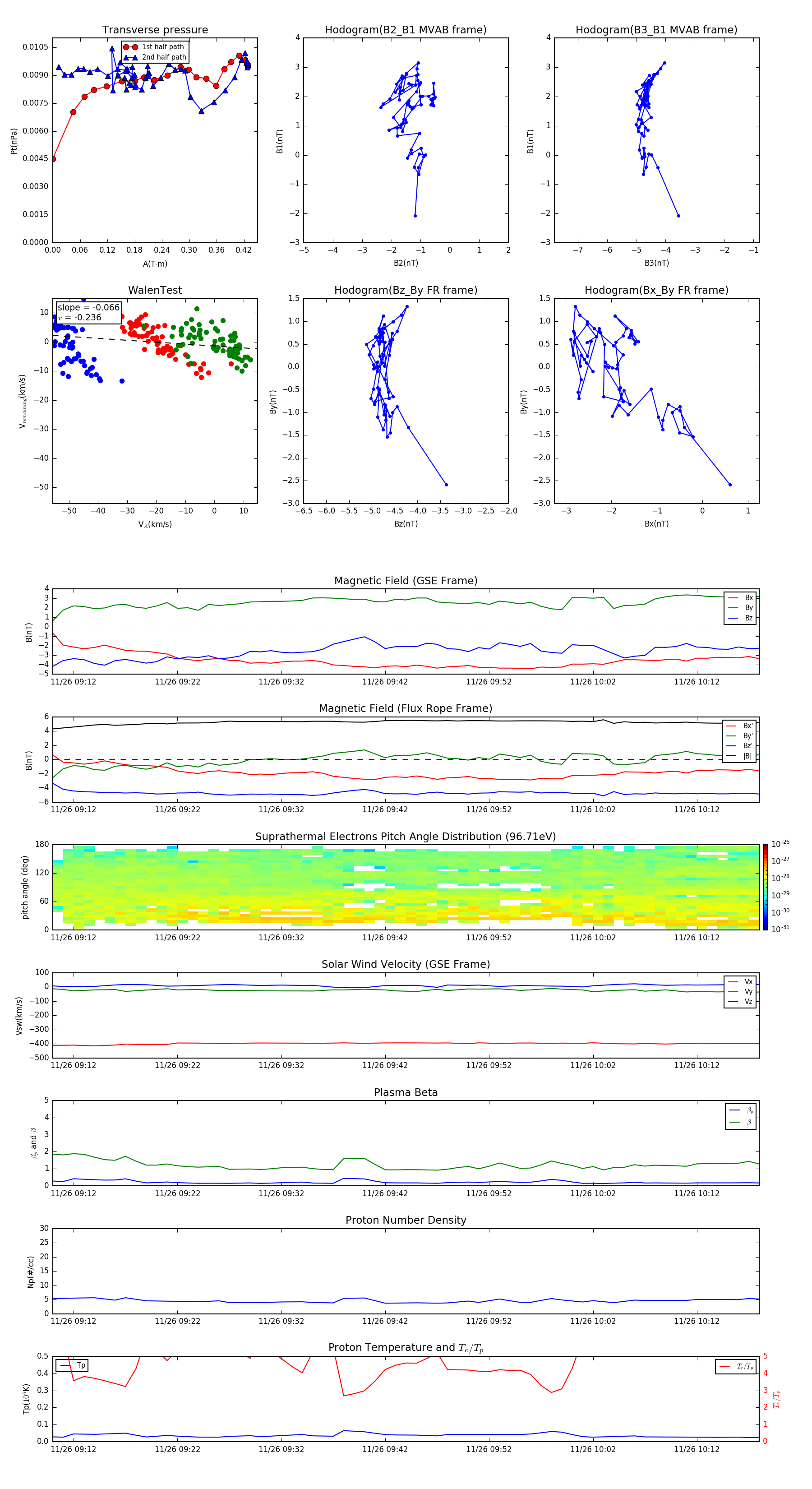
Task: Click the Vx legend entry in solar wind plot
Action: point(740,981)
